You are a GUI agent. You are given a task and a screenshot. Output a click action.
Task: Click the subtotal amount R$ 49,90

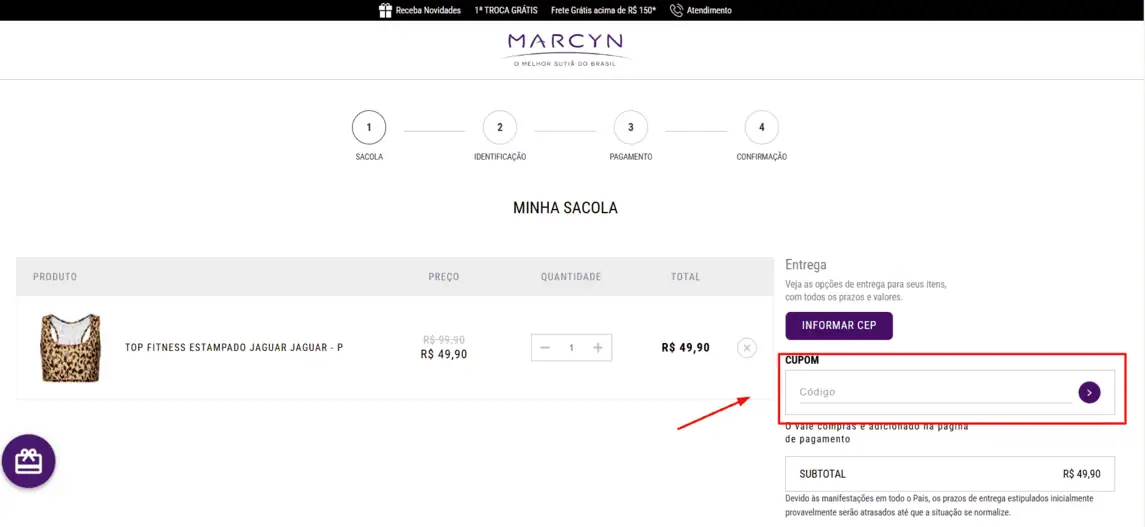coord(1081,474)
